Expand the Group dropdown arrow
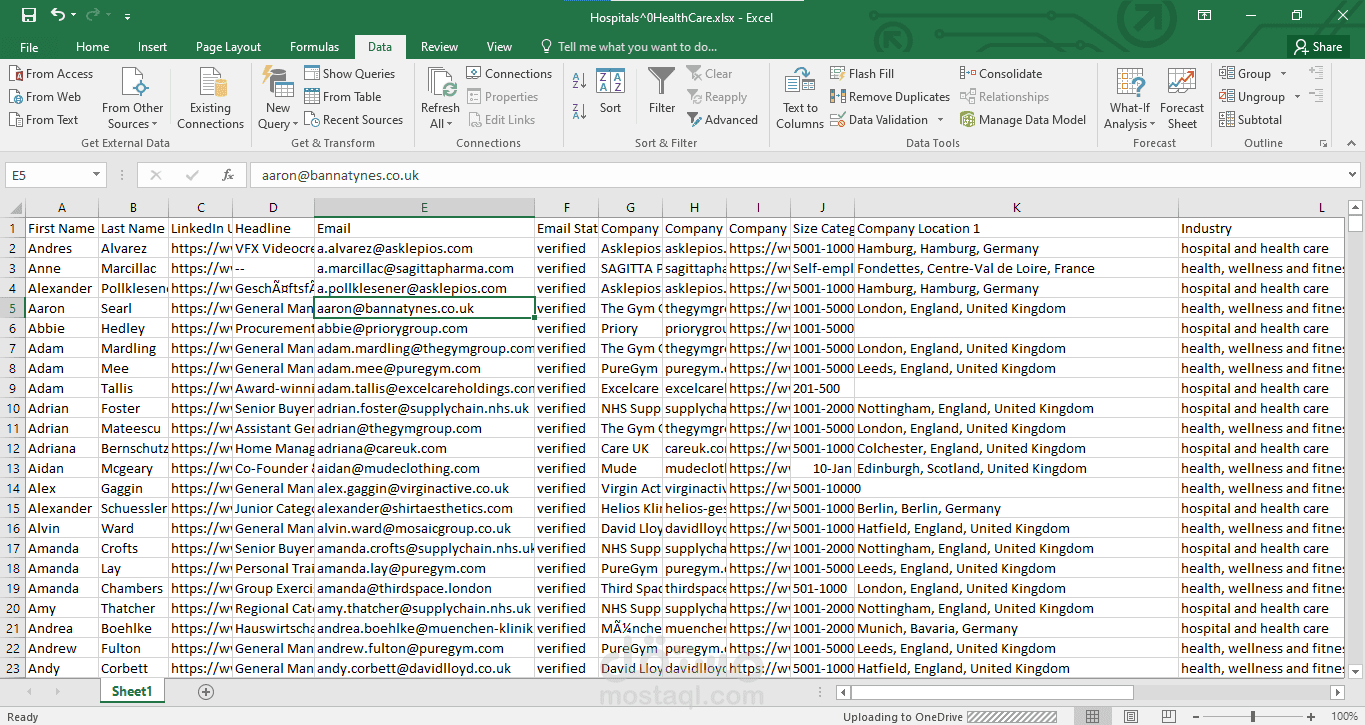This screenshot has width=1365, height=725. (x=1284, y=74)
